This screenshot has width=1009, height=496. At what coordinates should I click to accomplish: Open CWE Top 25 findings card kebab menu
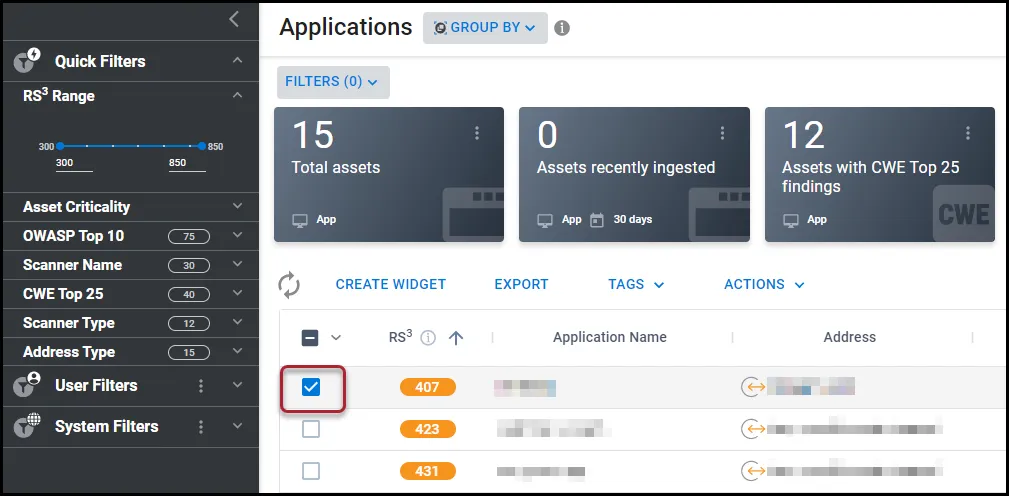[968, 133]
